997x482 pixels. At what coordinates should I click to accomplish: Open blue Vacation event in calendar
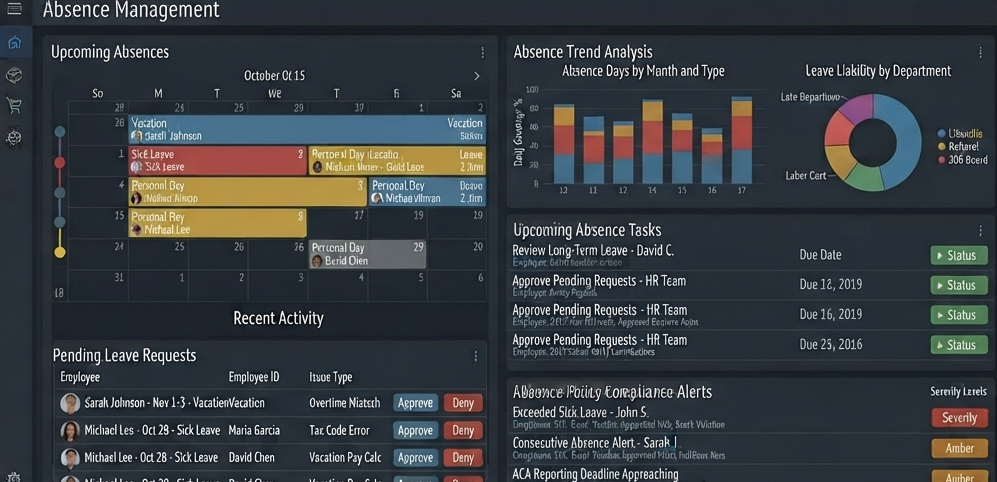307,129
